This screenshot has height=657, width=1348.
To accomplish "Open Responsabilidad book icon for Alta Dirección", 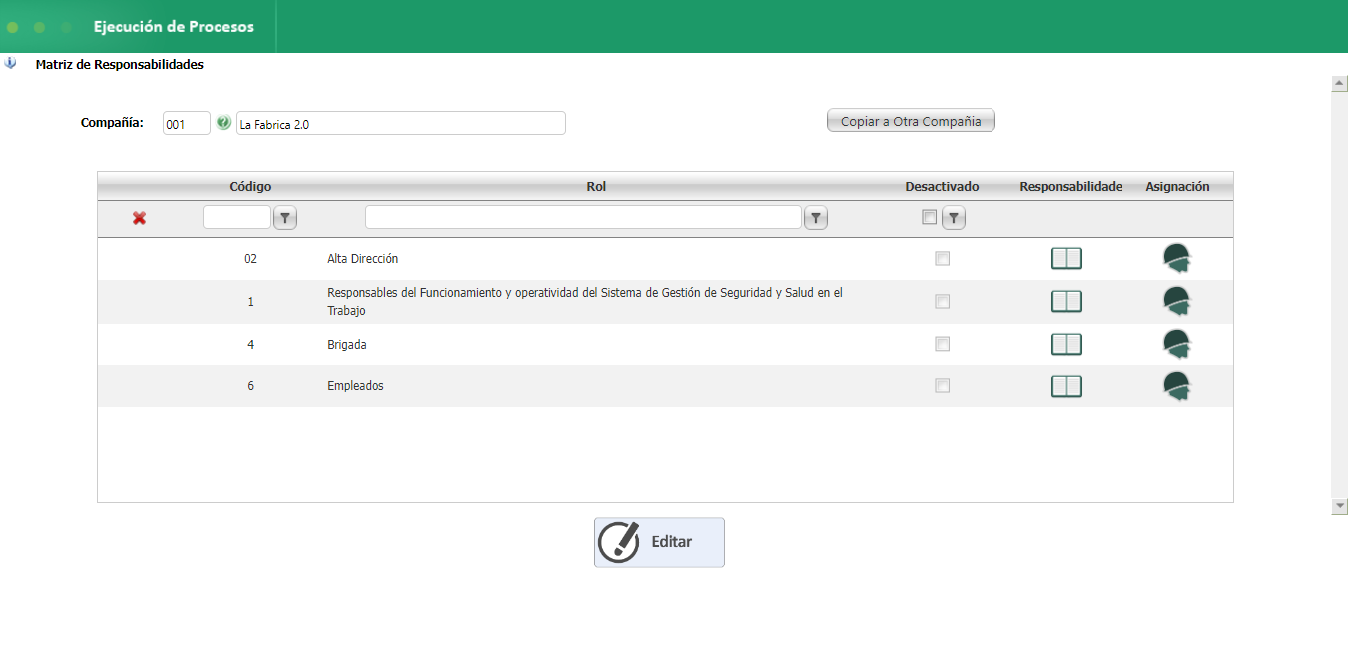I will 1066,259.
